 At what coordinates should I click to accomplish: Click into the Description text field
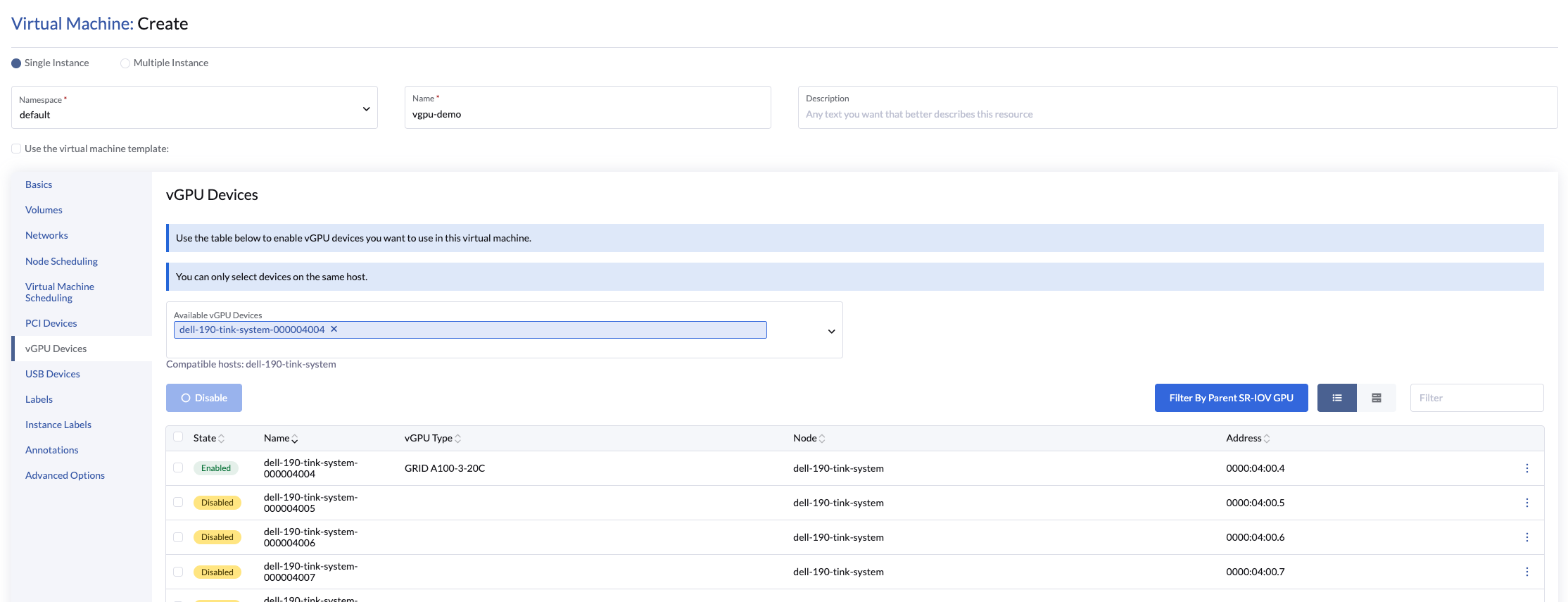click(x=1177, y=114)
